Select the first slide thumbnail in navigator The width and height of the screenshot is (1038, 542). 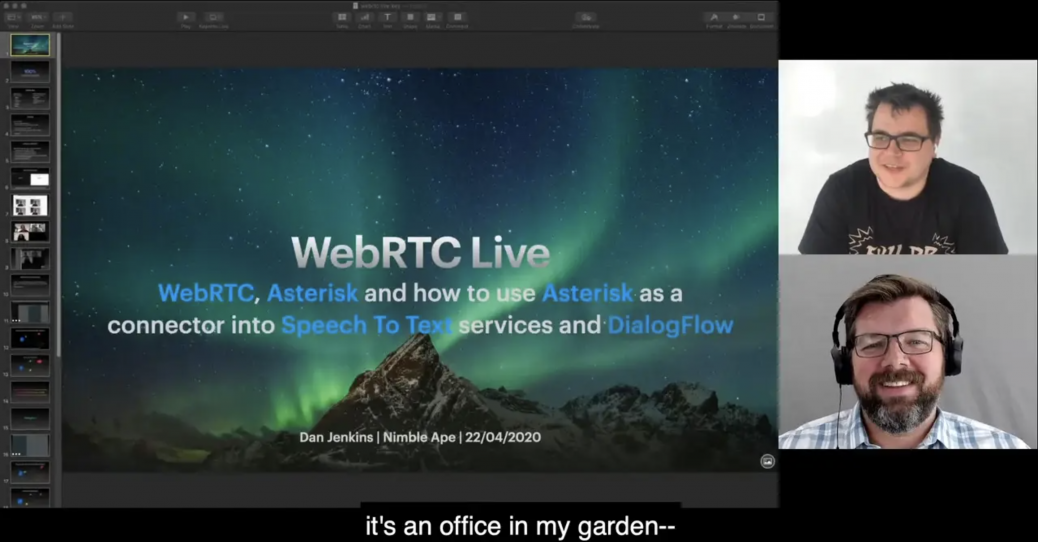pos(30,45)
